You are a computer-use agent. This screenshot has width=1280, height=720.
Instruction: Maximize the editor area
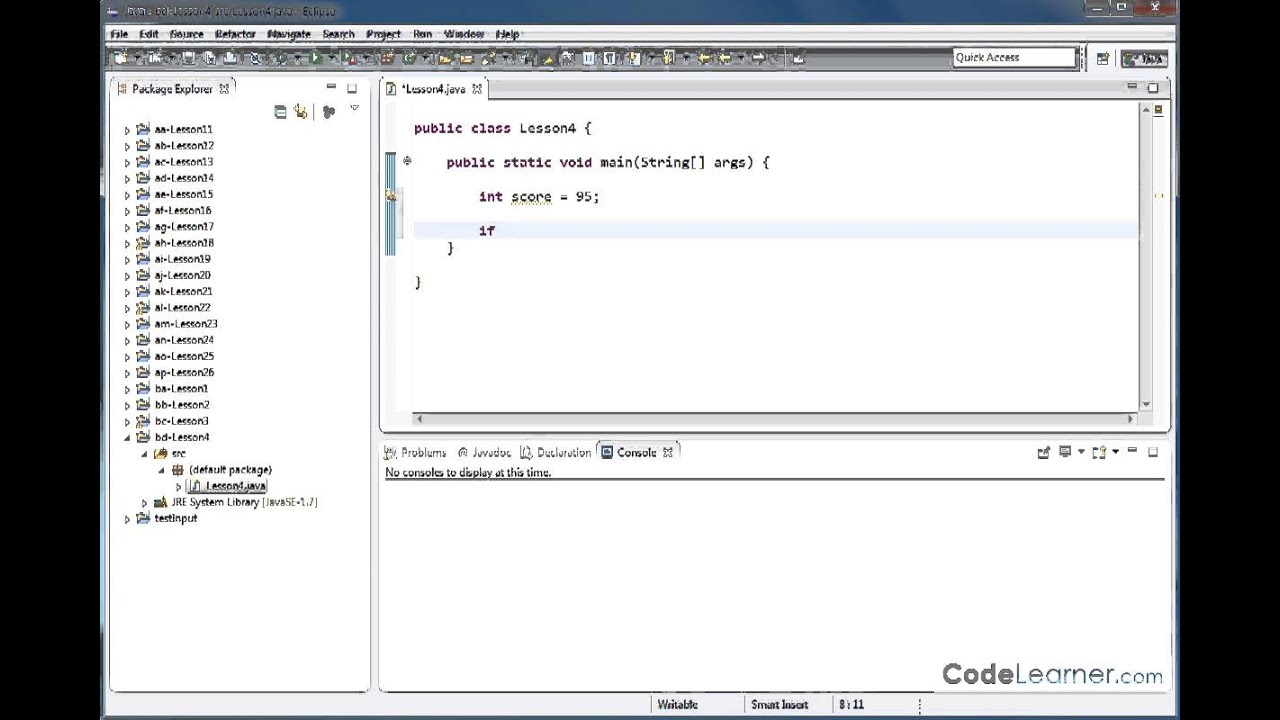[1153, 88]
